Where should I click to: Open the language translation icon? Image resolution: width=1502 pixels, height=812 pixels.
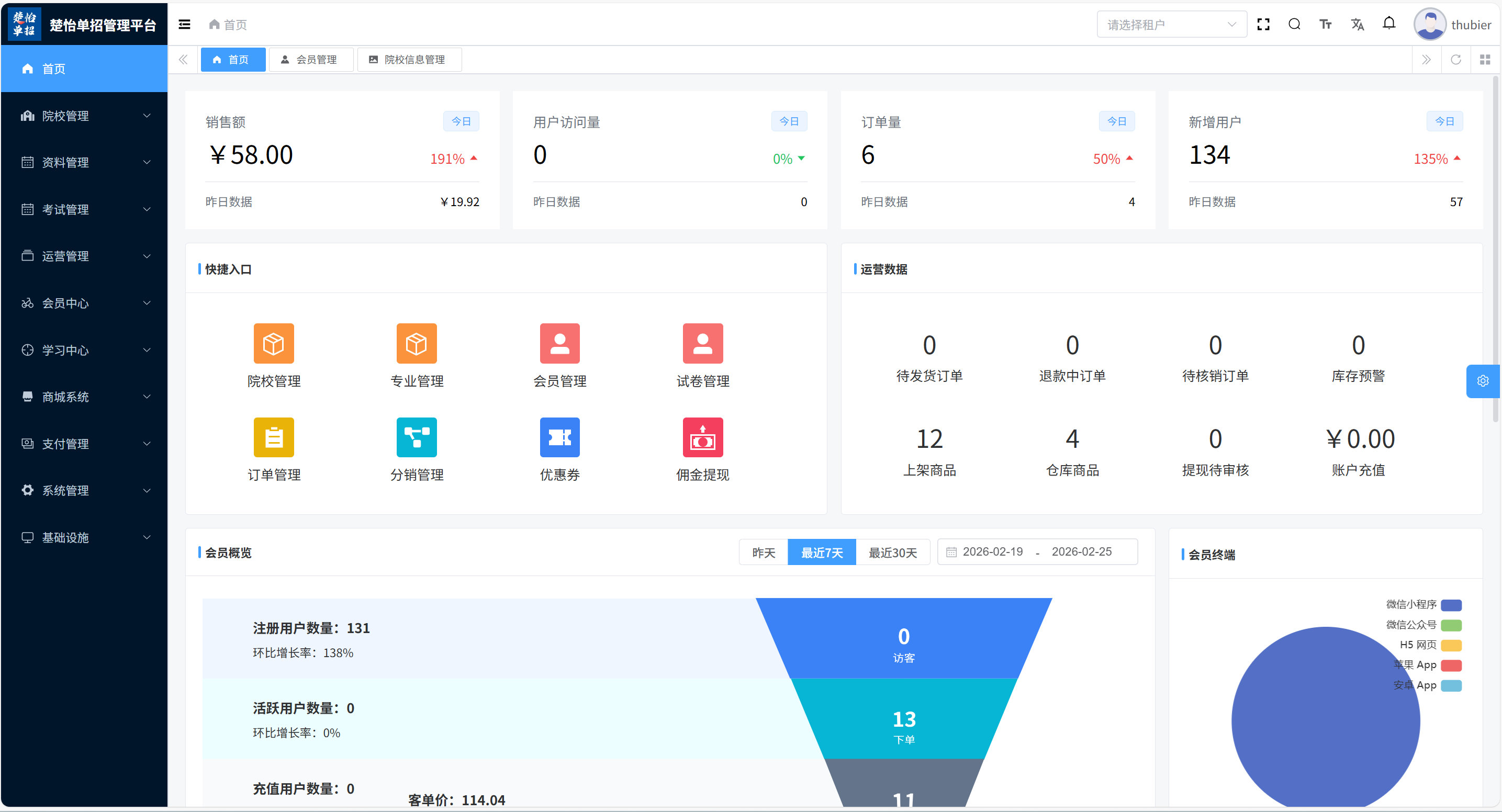[1358, 25]
